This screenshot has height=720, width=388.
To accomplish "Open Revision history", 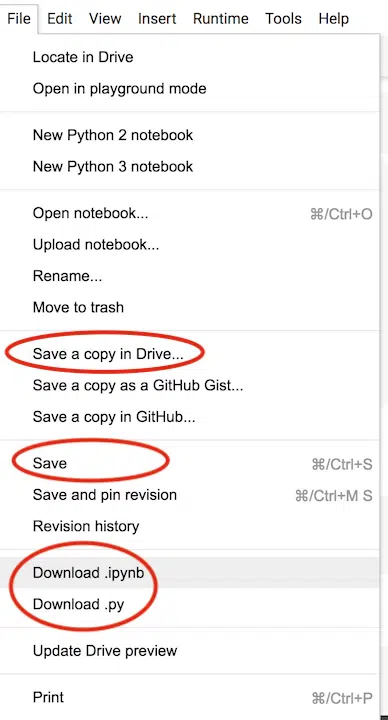I will (x=190, y=526).
